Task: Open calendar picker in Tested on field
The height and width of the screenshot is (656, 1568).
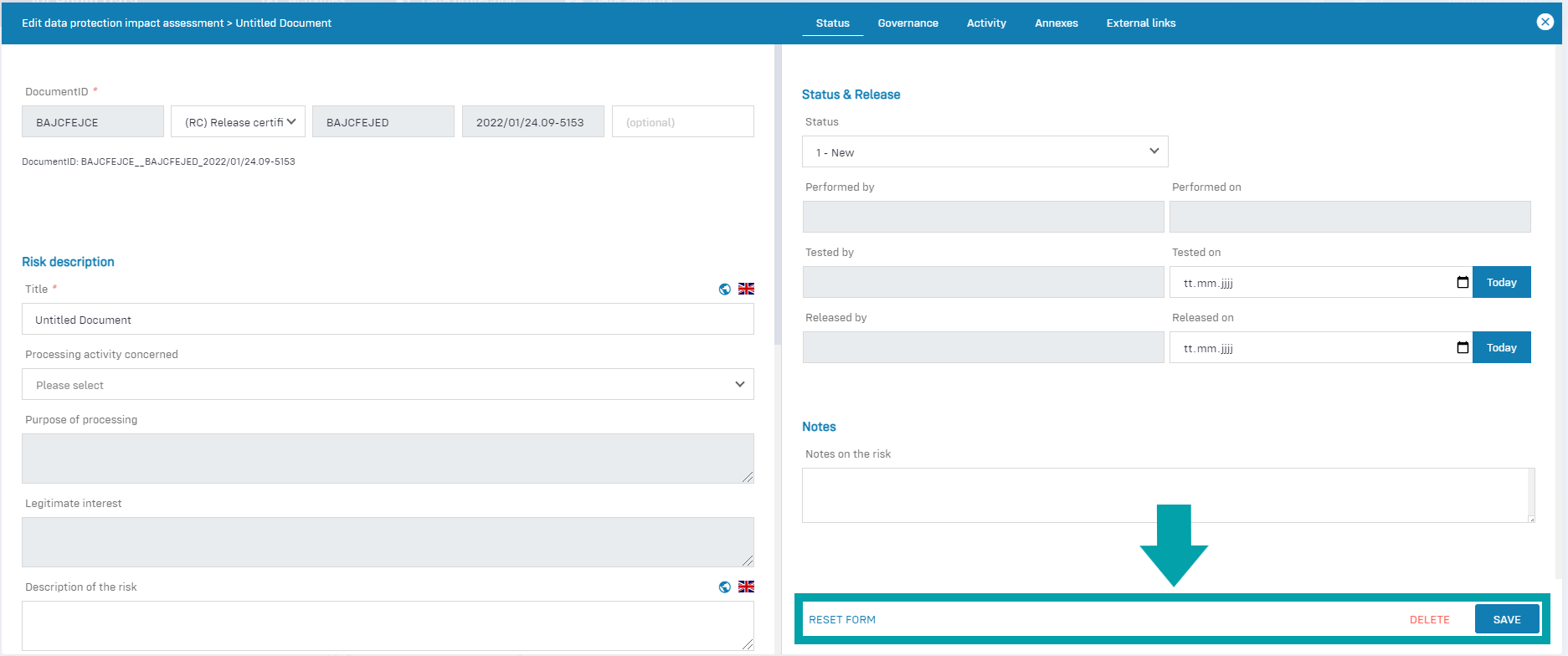Action: click(x=1463, y=283)
